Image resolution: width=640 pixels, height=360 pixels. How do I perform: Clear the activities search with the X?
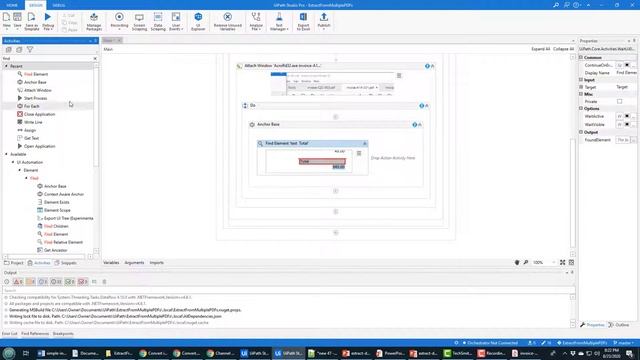click(x=95, y=58)
